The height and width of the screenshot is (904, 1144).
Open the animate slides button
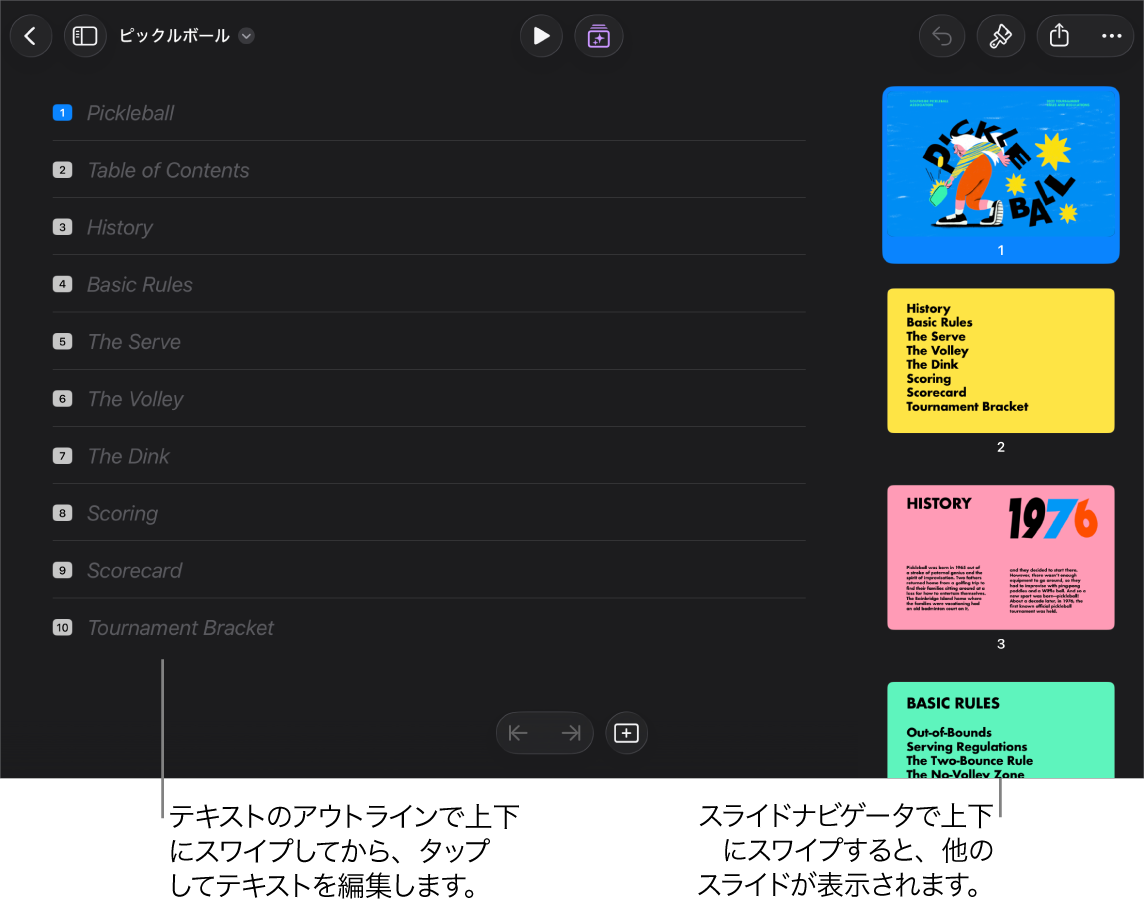598,36
